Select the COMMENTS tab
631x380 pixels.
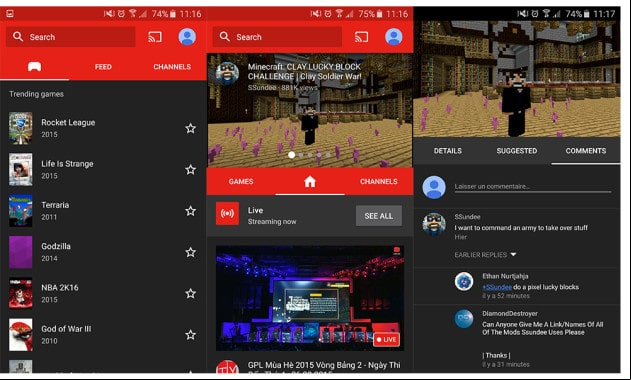click(586, 151)
